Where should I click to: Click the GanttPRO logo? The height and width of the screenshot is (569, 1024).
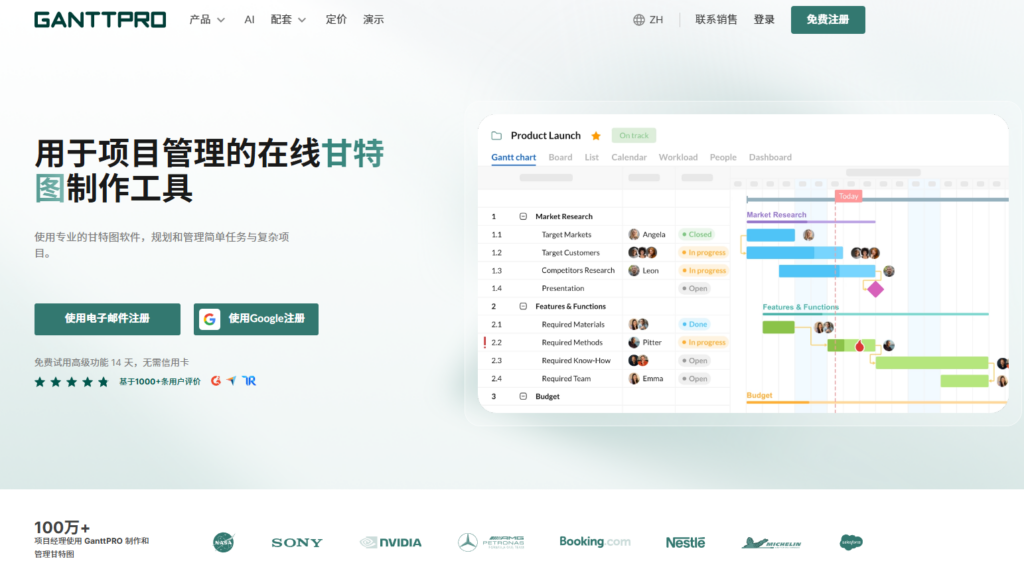tap(100, 20)
